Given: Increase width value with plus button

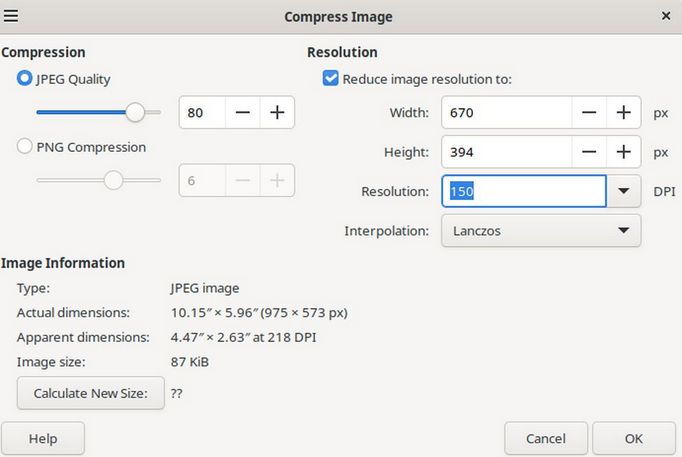Looking at the screenshot, I should (x=623, y=113).
